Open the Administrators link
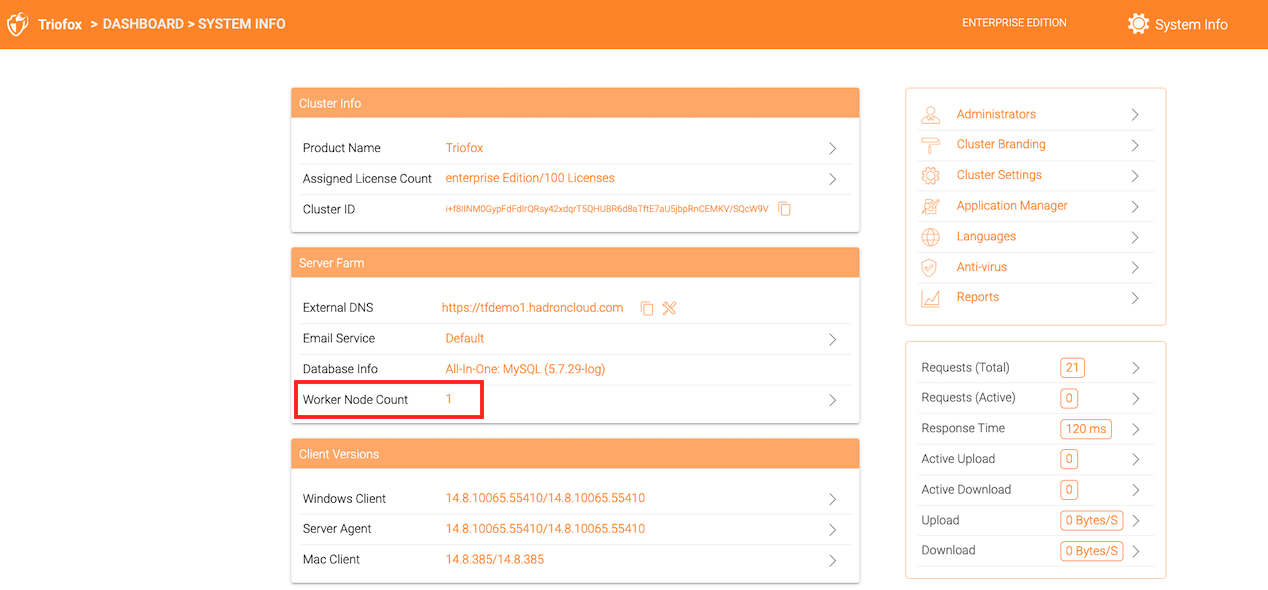The height and width of the screenshot is (590, 1268). 996,114
